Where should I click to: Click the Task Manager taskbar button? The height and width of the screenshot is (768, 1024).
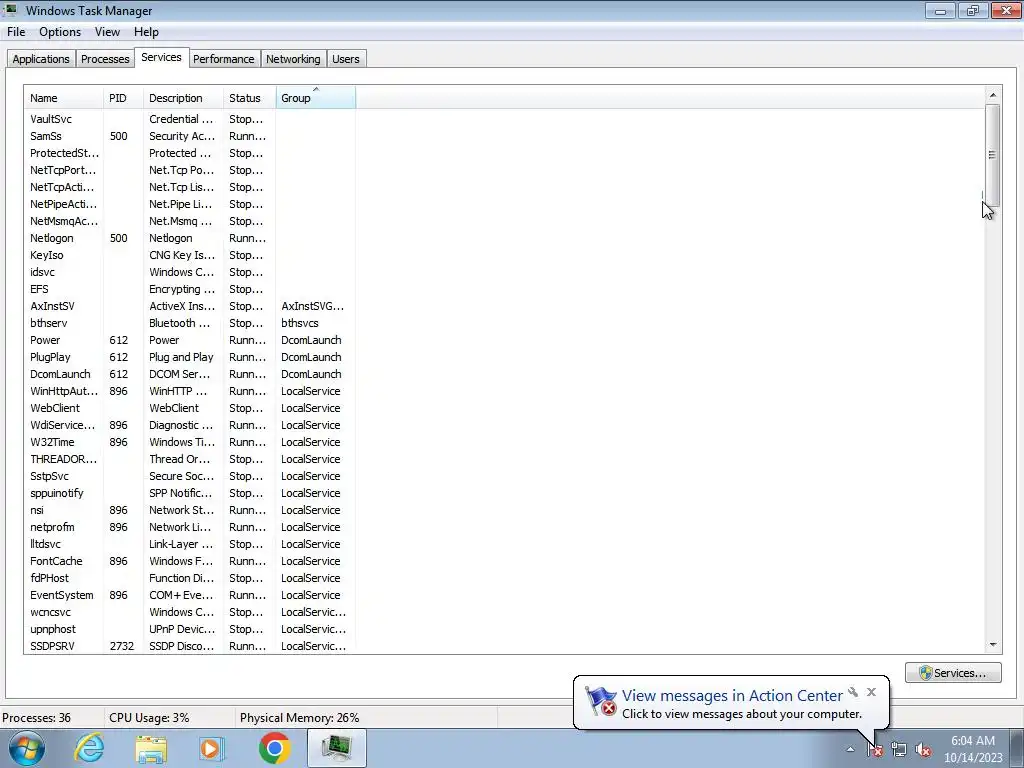tap(336, 748)
